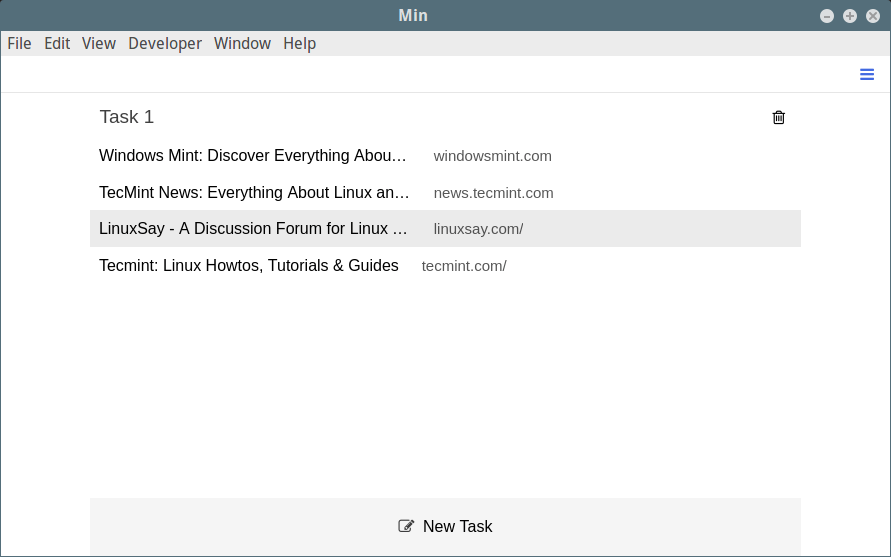Open the Edit menu
This screenshot has height=557, width=891.
click(57, 43)
